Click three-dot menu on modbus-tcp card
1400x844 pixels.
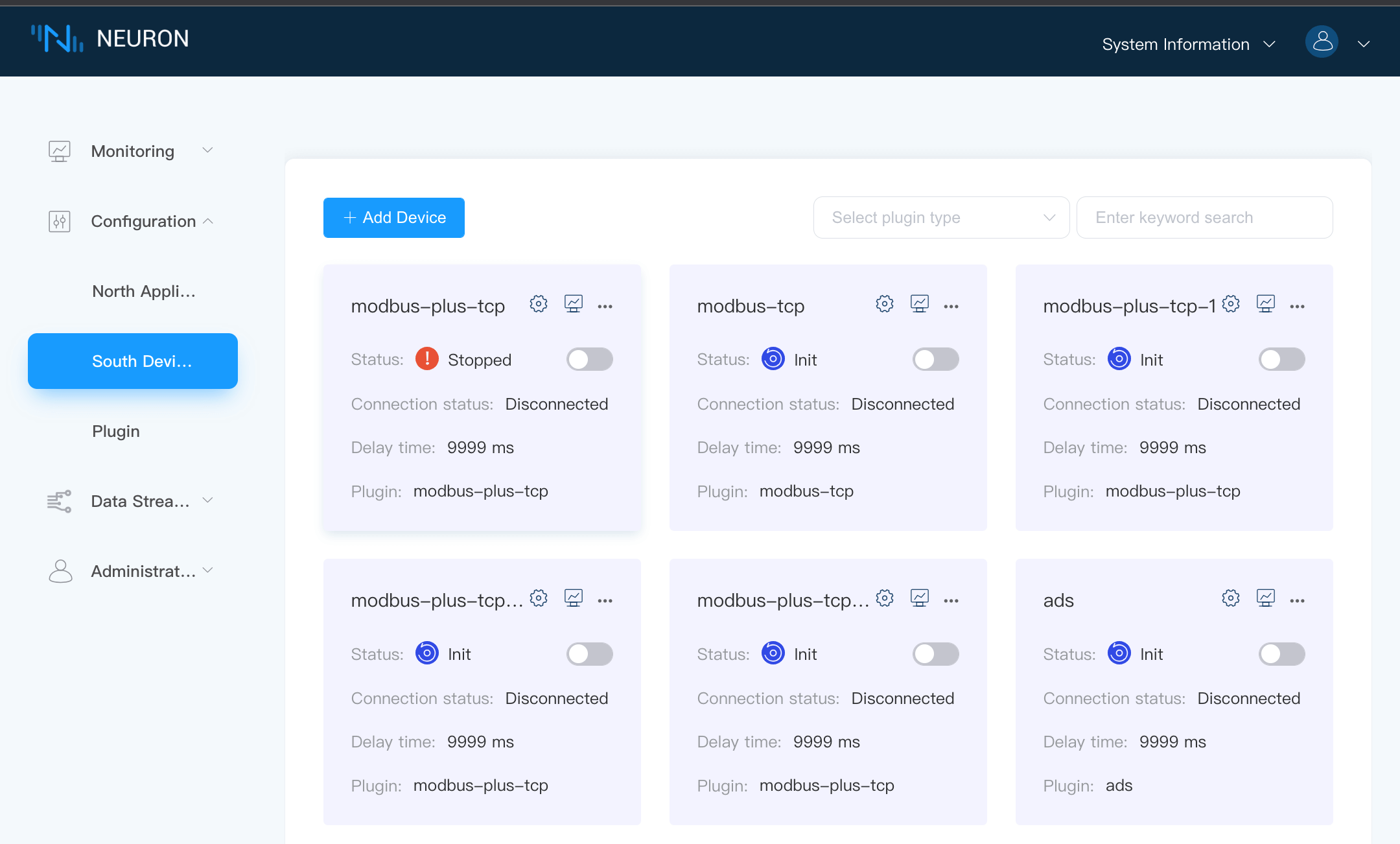(951, 307)
